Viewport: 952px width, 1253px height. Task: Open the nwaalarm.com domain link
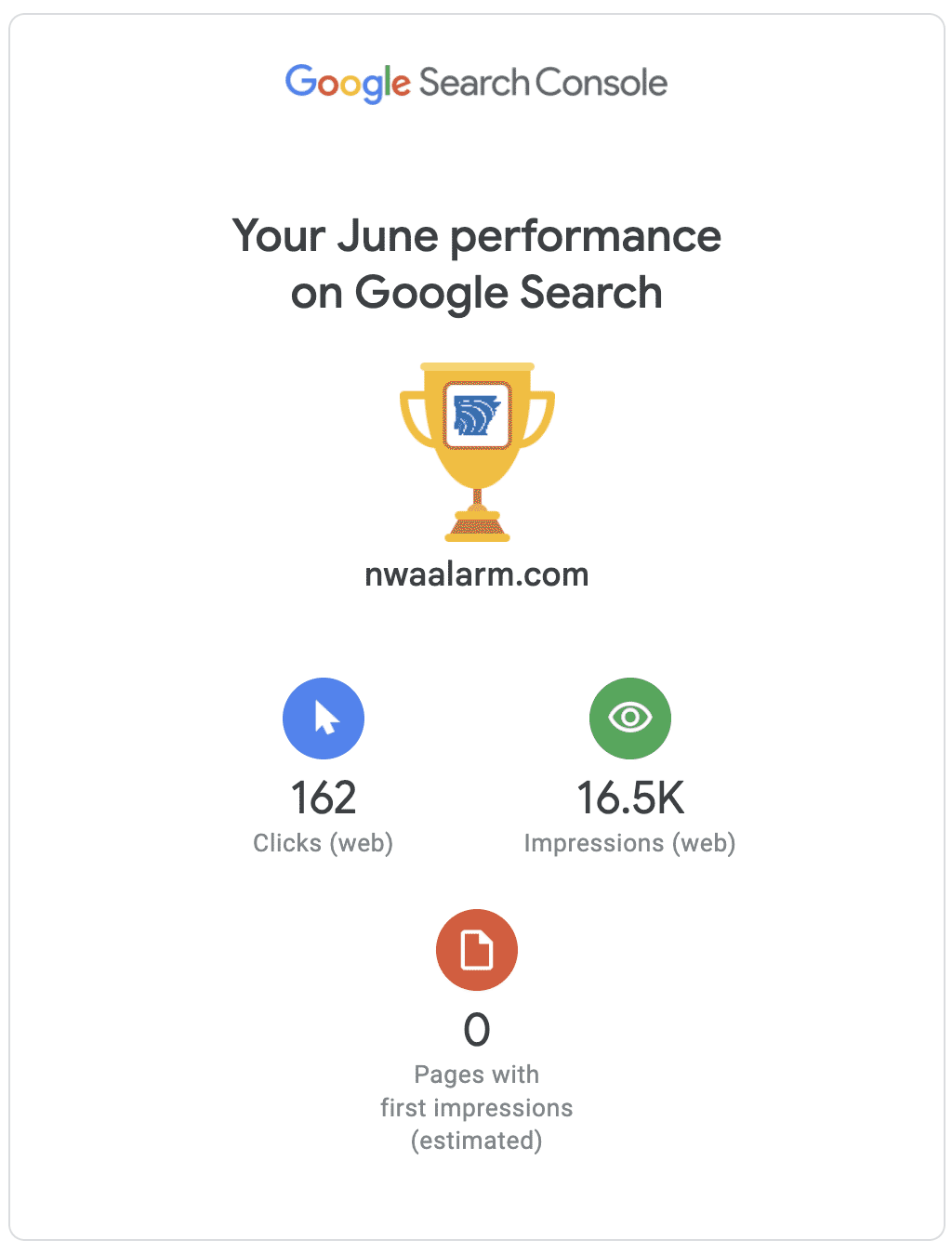477,574
